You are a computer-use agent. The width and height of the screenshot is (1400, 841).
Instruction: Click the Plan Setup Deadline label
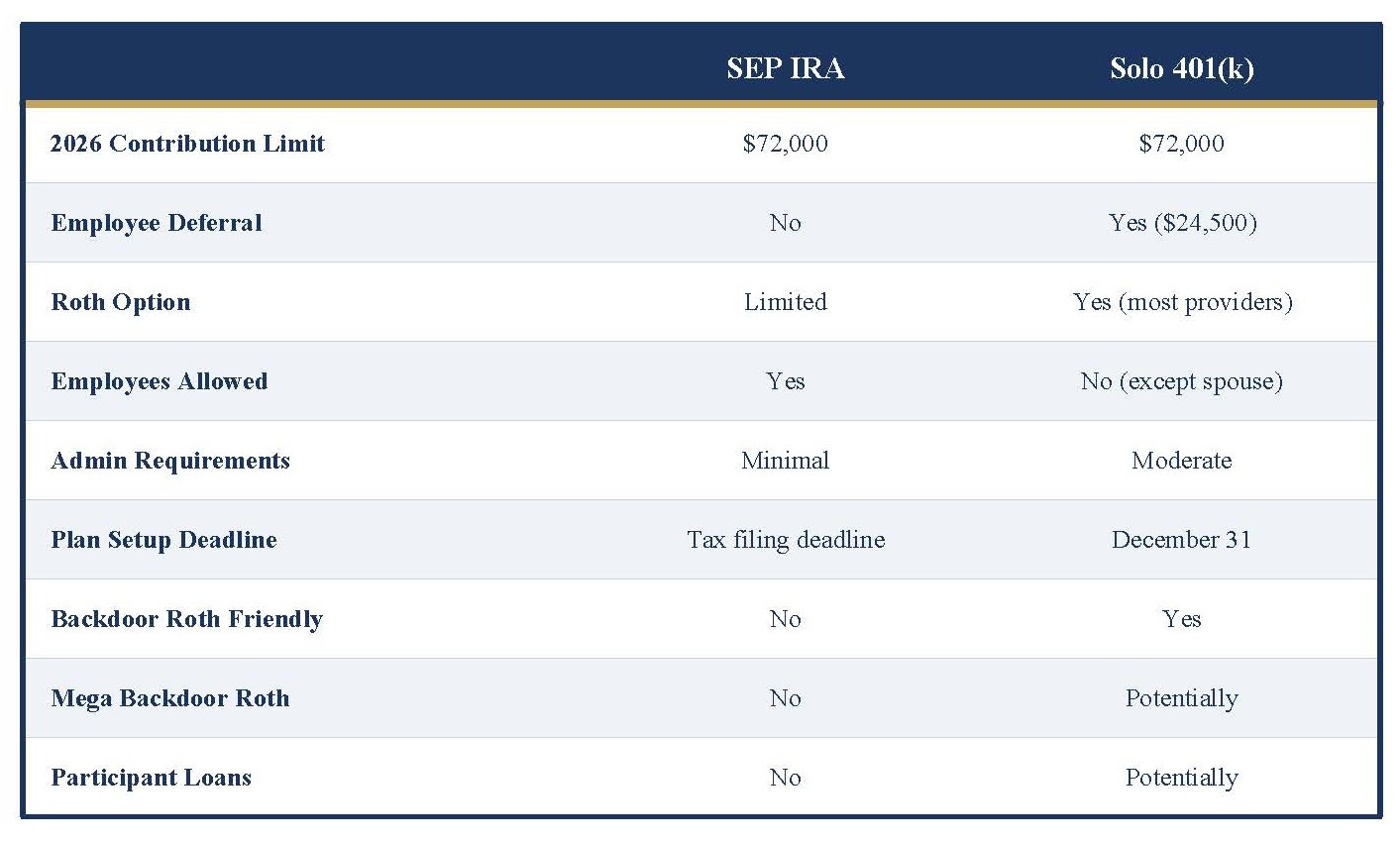(163, 540)
